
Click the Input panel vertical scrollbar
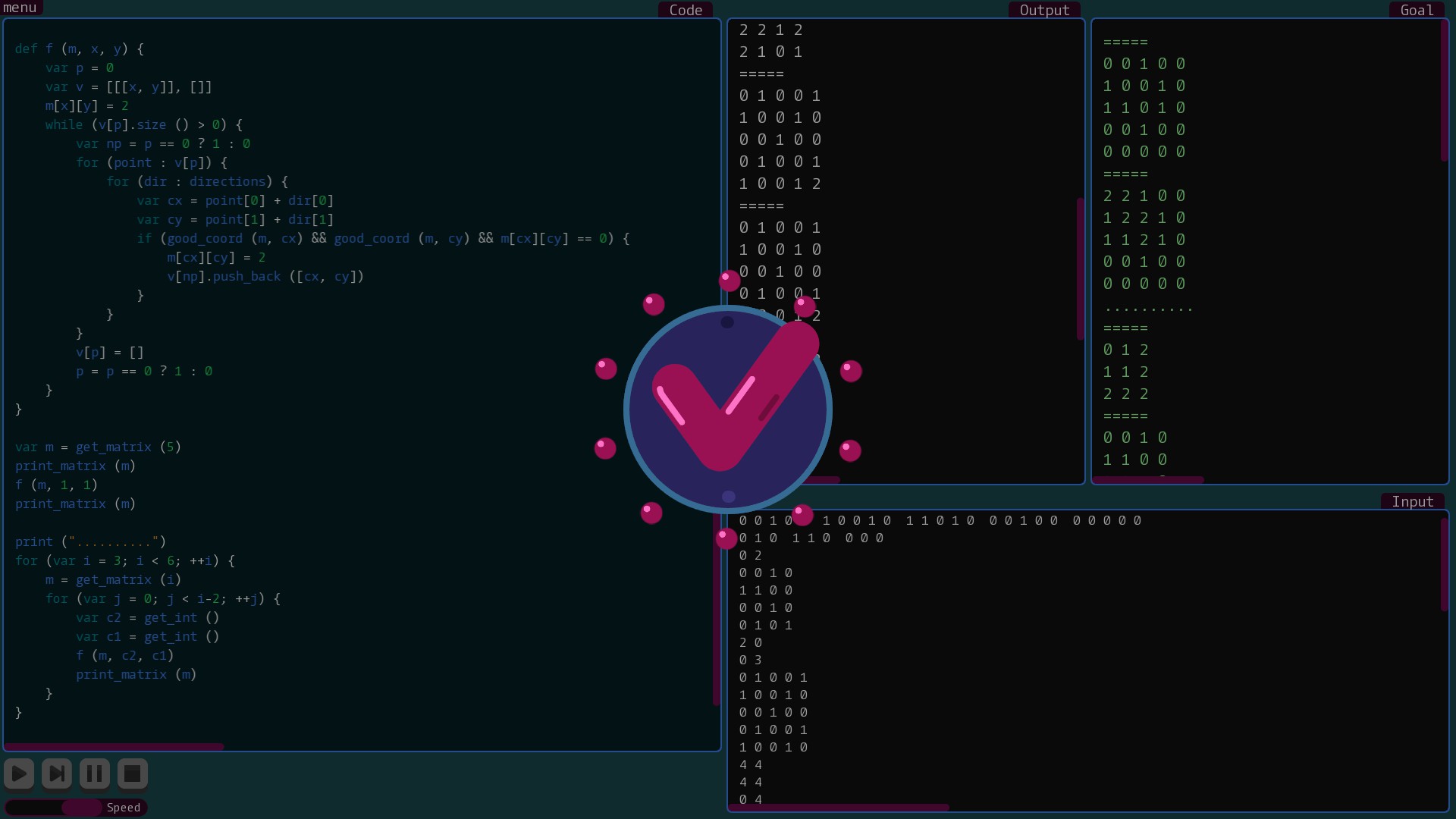pyautogui.click(x=1444, y=565)
